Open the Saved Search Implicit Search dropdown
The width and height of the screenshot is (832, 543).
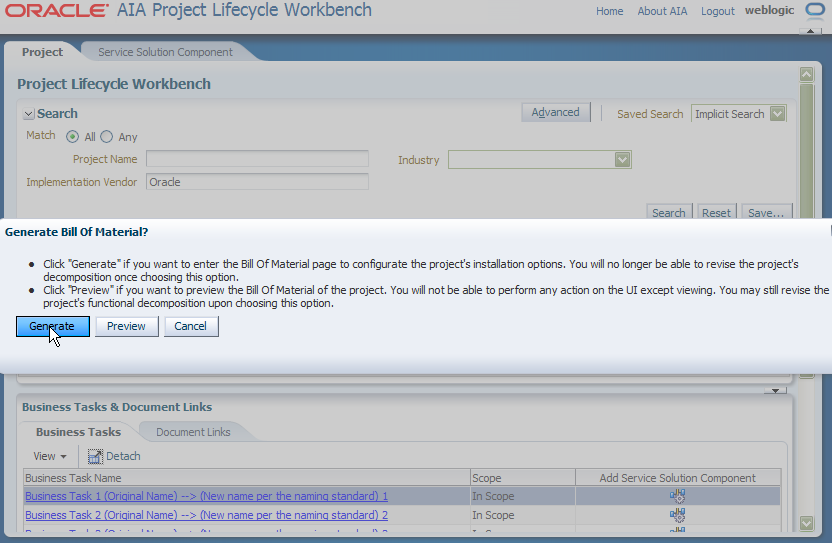click(777, 114)
